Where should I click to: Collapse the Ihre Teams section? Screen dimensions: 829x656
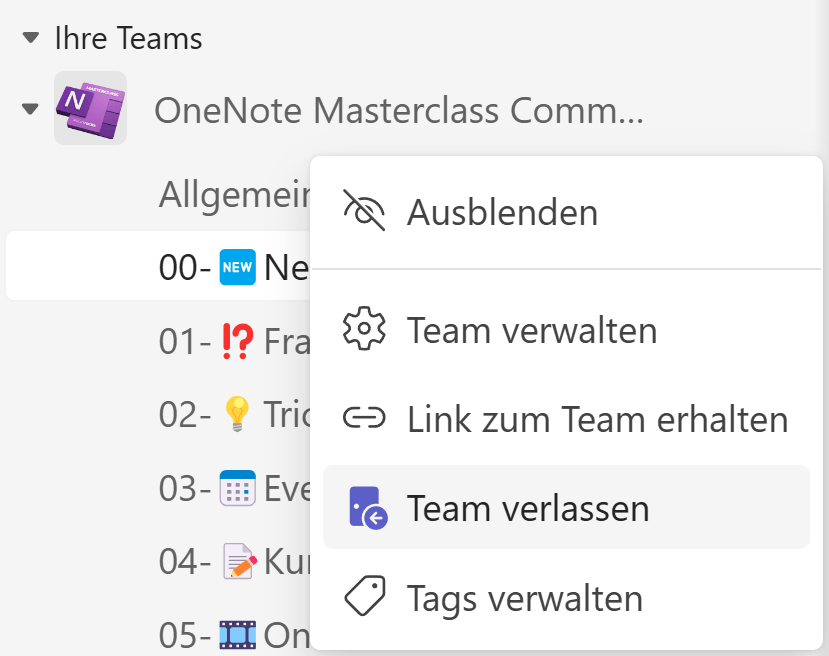pyautogui.click(x=31, y=38)
